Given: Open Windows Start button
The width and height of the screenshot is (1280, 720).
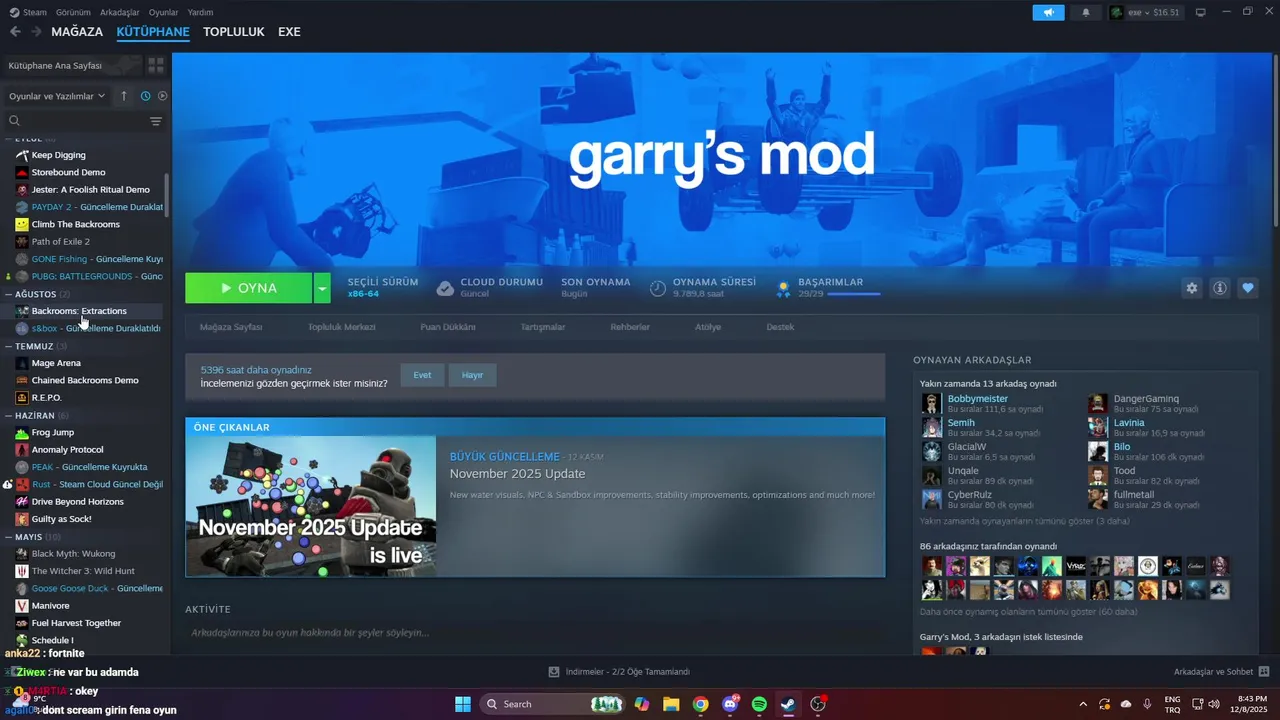Looking at the screenshot, I should tap(463, 704).
